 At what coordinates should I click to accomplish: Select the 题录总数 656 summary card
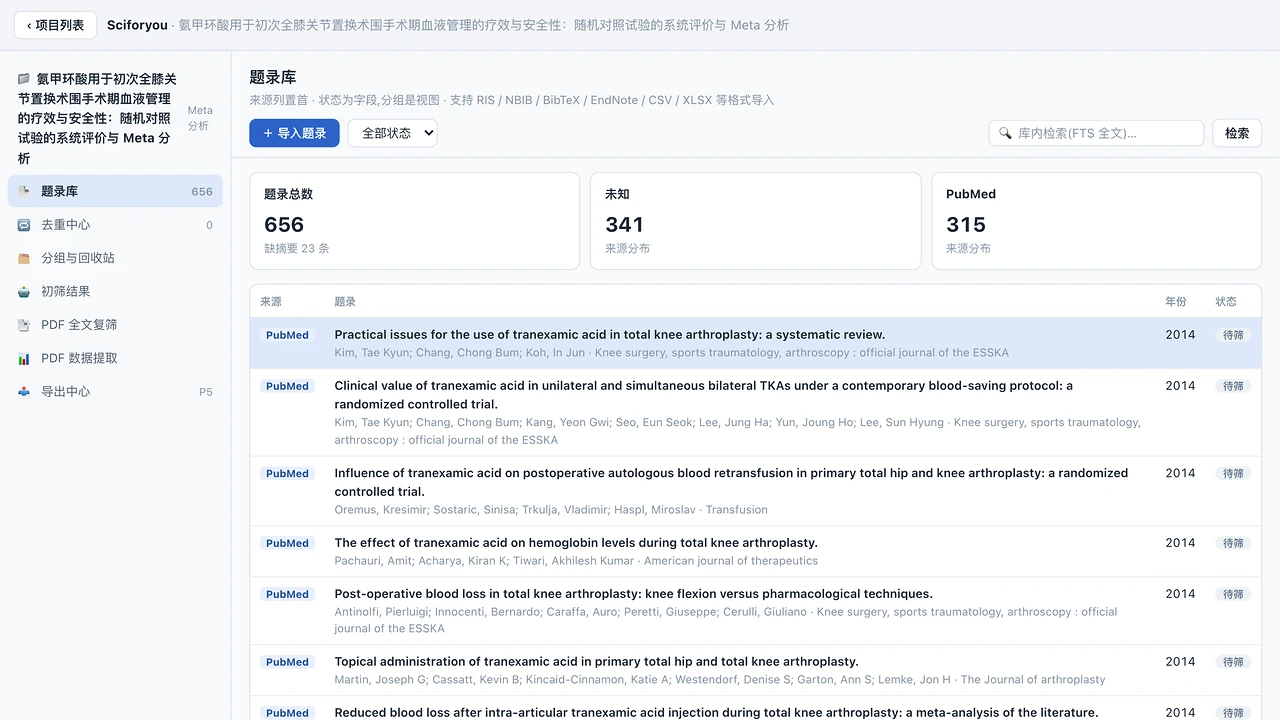(x=414, y=221)
